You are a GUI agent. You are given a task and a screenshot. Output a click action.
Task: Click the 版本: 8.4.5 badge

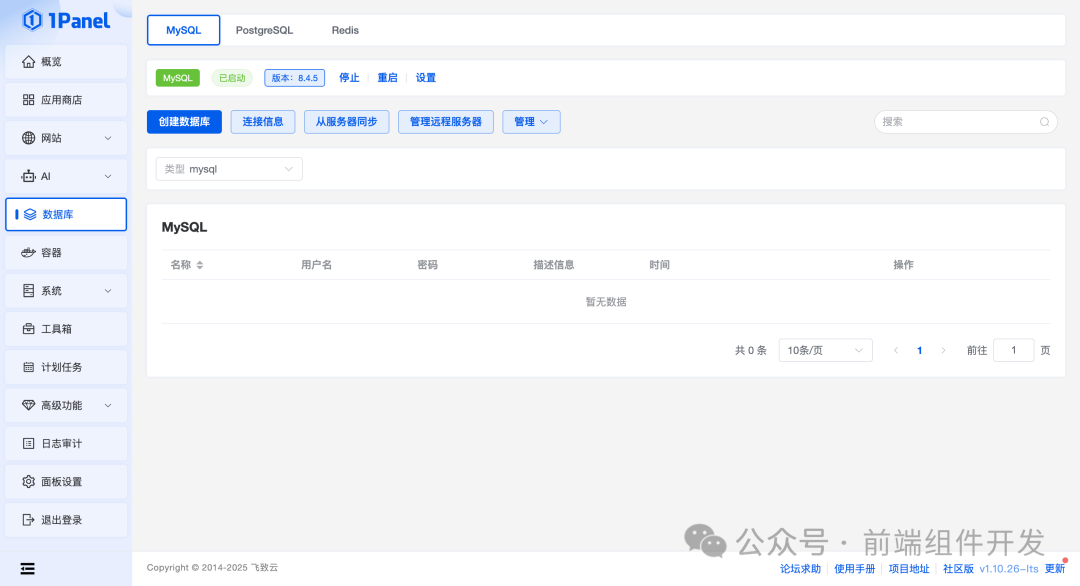pyautogui.click(x=295, y=78)
